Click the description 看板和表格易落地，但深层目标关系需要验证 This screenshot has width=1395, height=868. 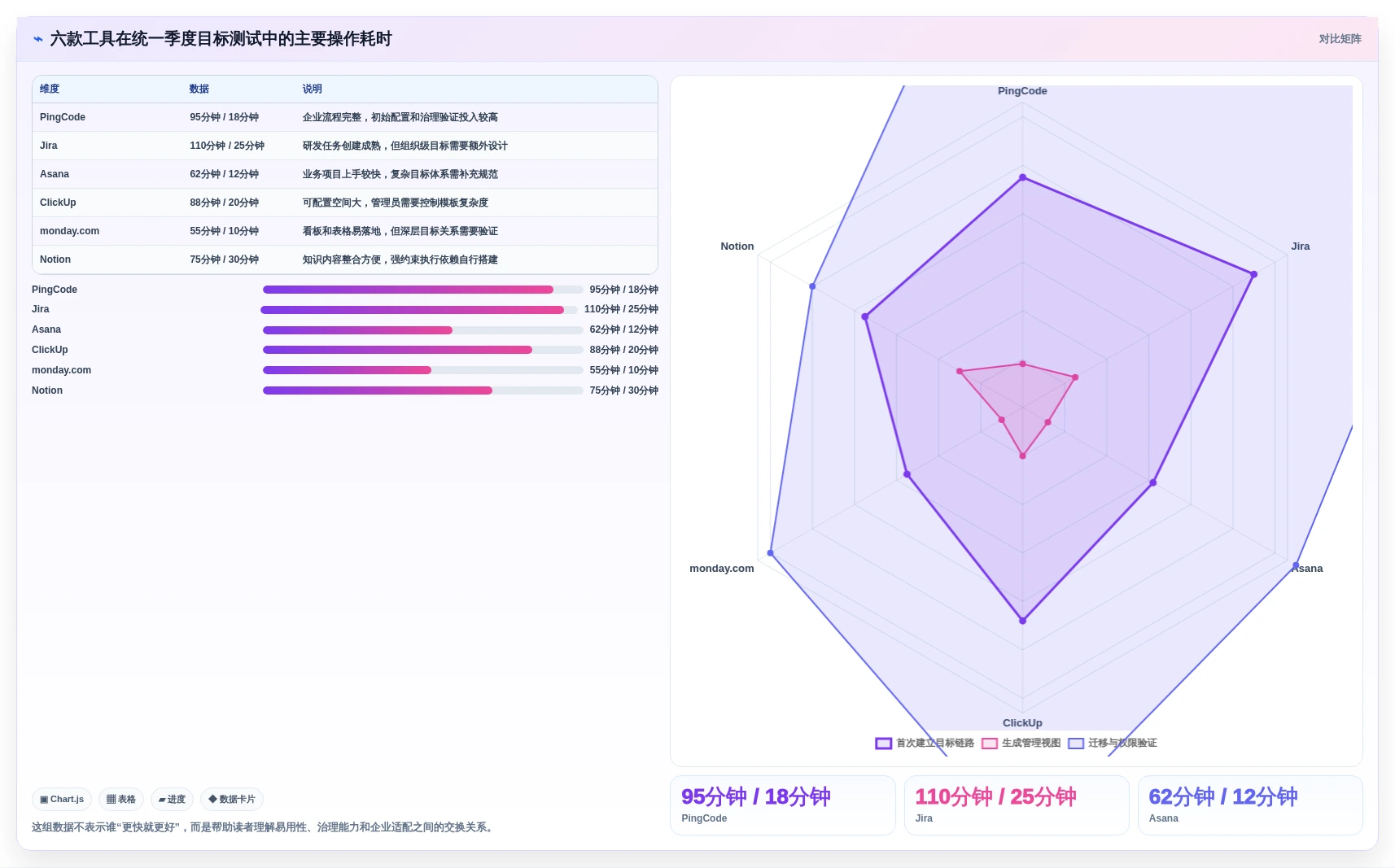400,231
